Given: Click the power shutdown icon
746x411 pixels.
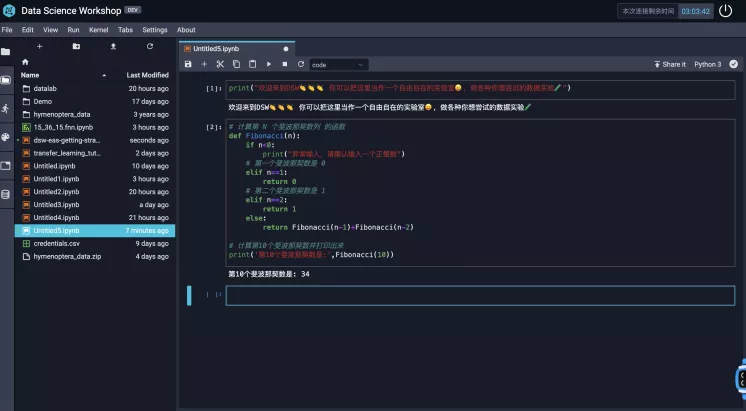Looking at the screenshot, I should pyautogui.click(x=725, y=10).
